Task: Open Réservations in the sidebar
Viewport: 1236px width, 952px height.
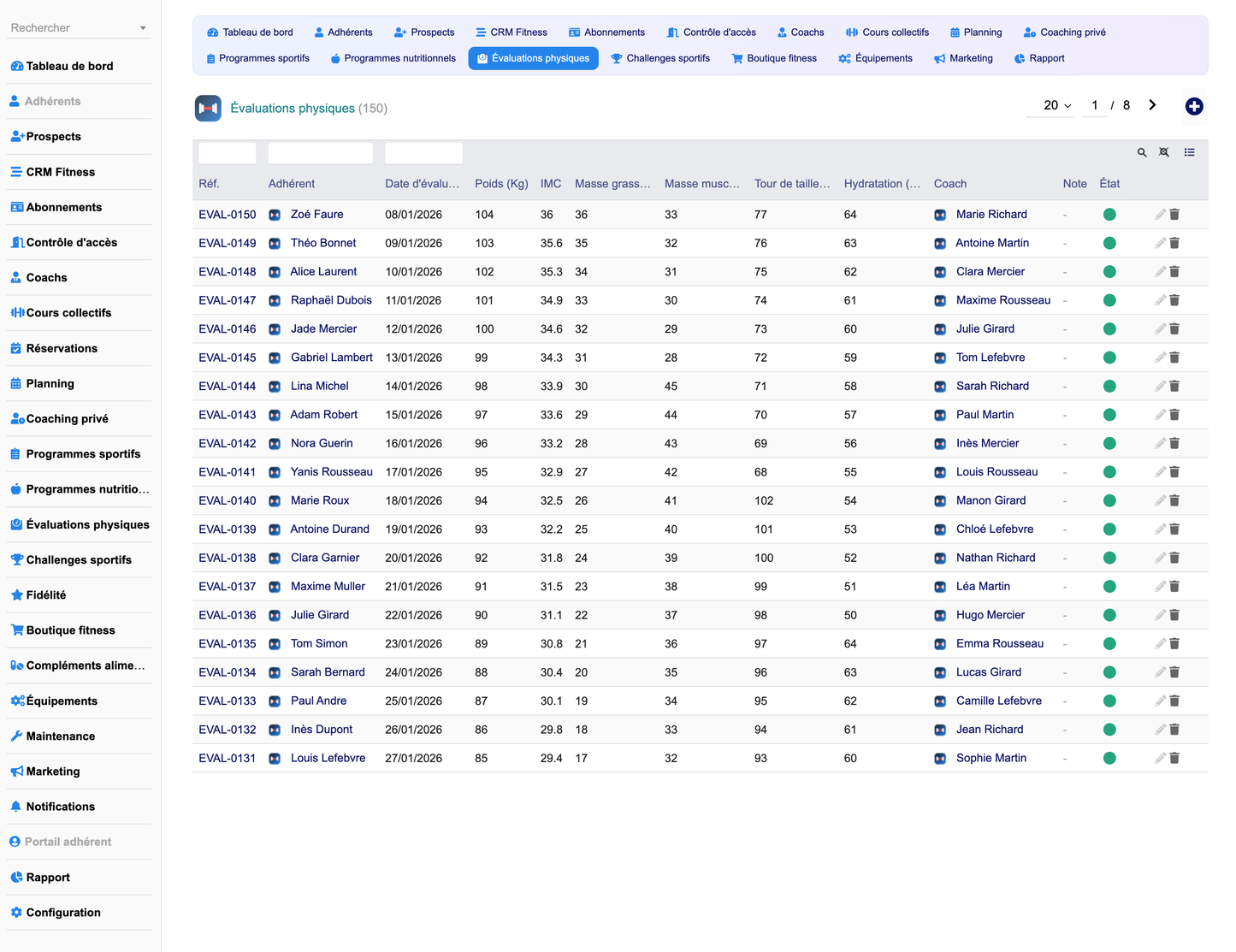Action: click(79, 348)
